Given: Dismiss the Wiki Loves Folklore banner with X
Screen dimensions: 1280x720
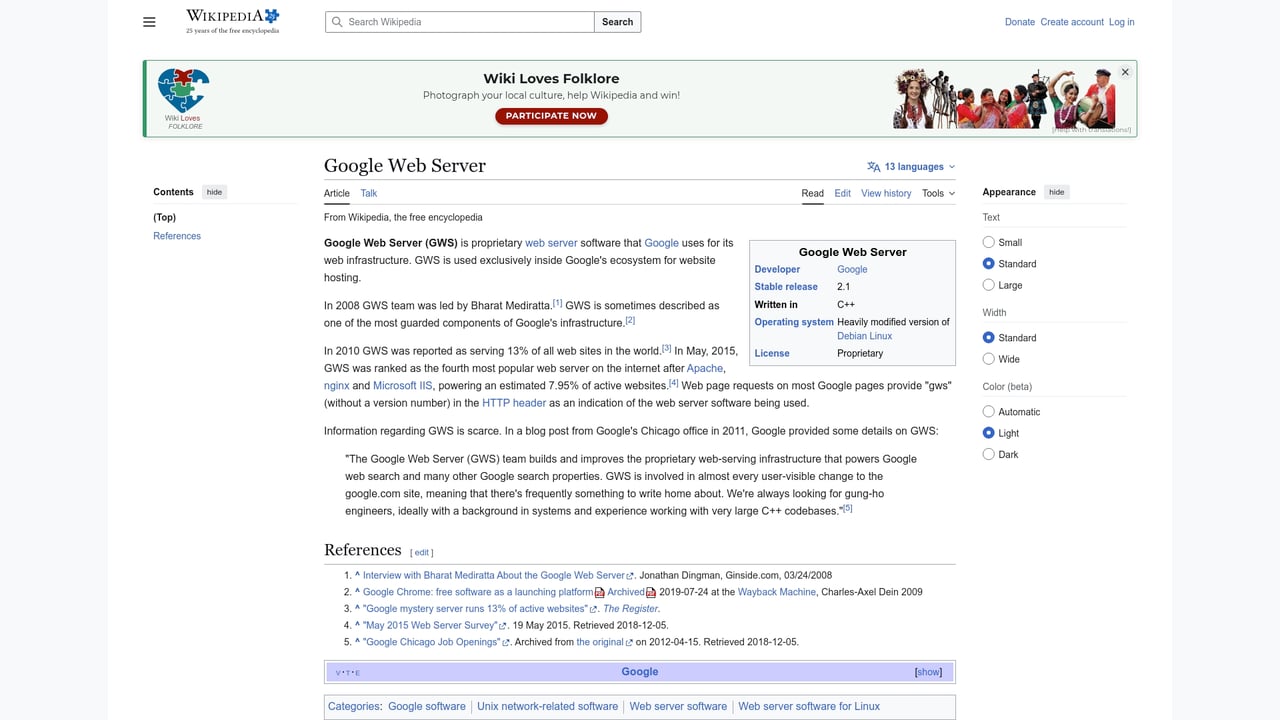Looking at the screenshot, I should pos(1124,72).
